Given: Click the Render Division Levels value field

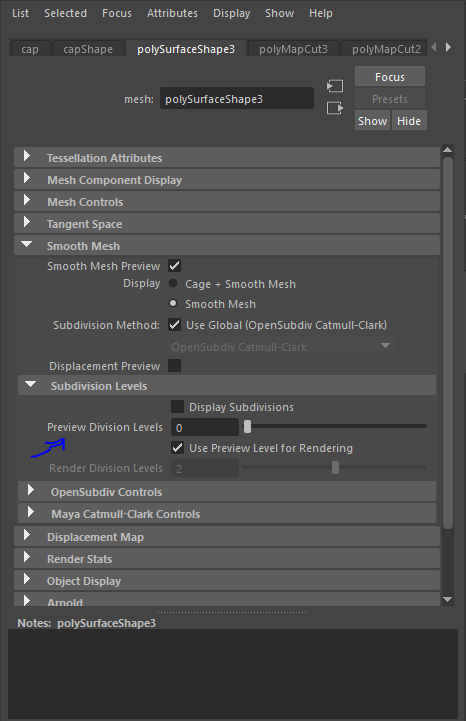Looking at the screenshot, I should tap(205, 468).
